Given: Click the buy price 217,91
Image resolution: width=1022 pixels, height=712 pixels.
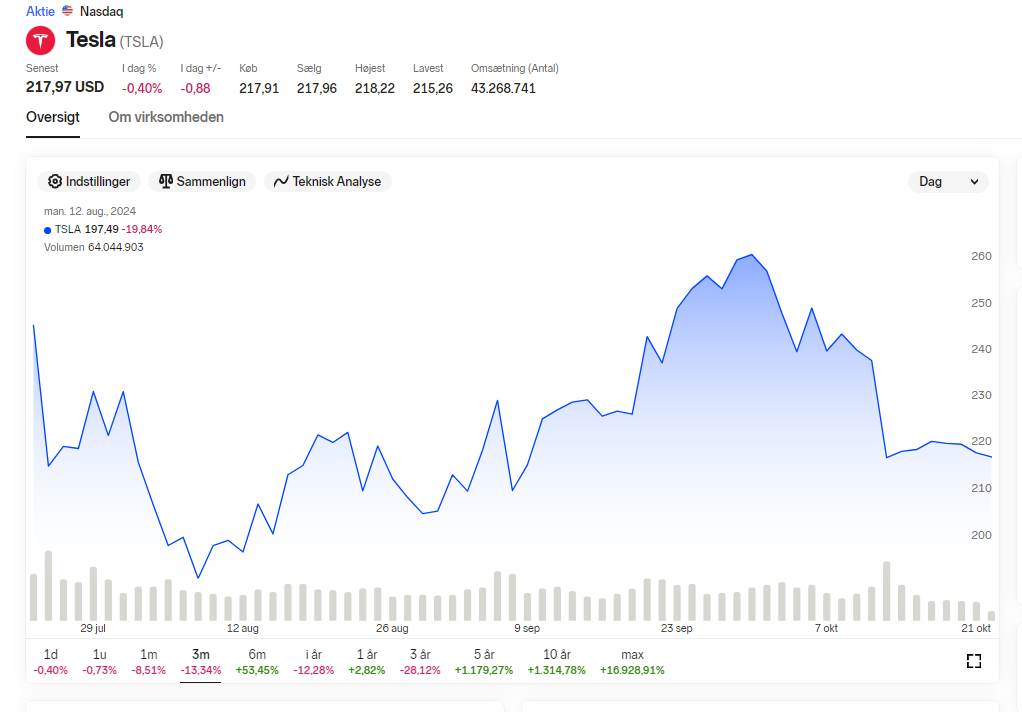Looking at the screenshot, I should [x=259, y=88].
